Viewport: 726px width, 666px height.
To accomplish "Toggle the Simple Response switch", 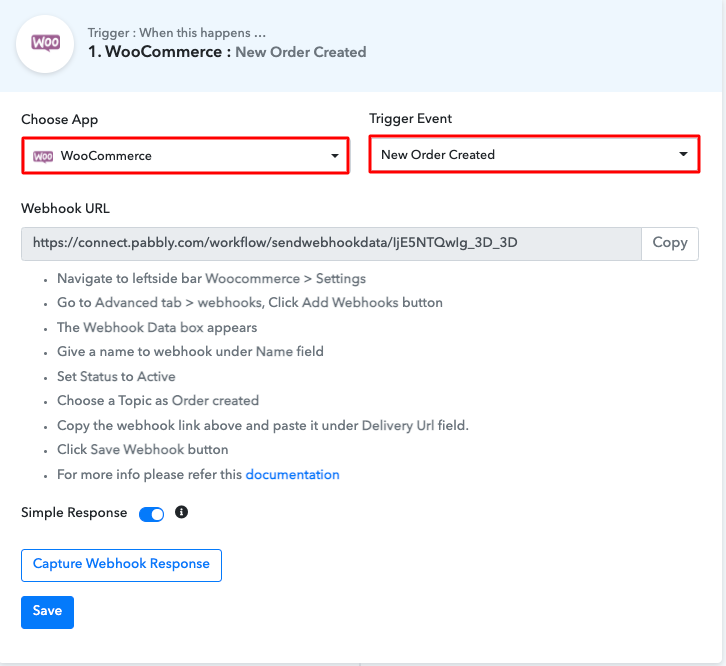I will 151,514.
